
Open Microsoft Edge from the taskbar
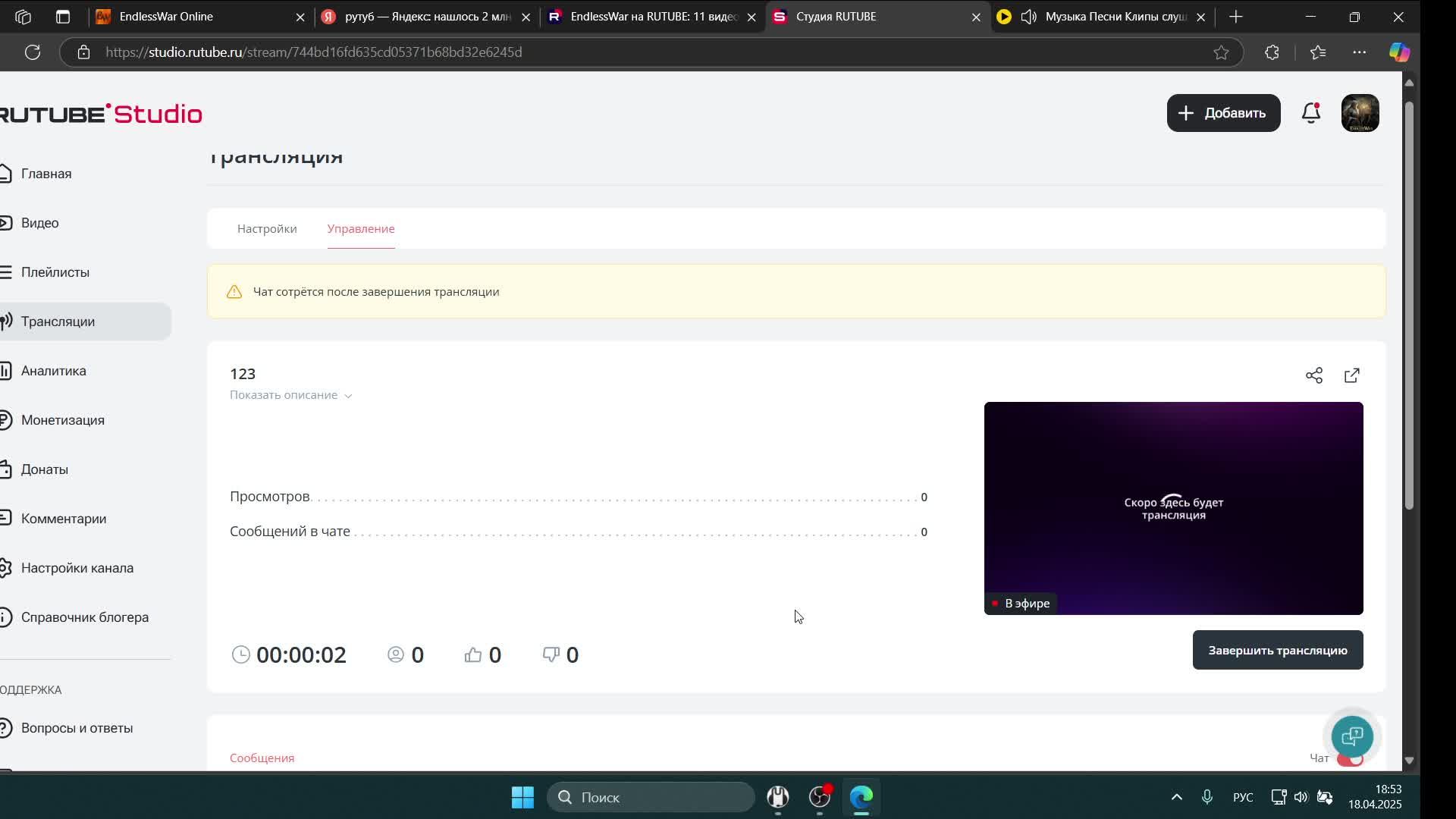[x=861, y=797]
